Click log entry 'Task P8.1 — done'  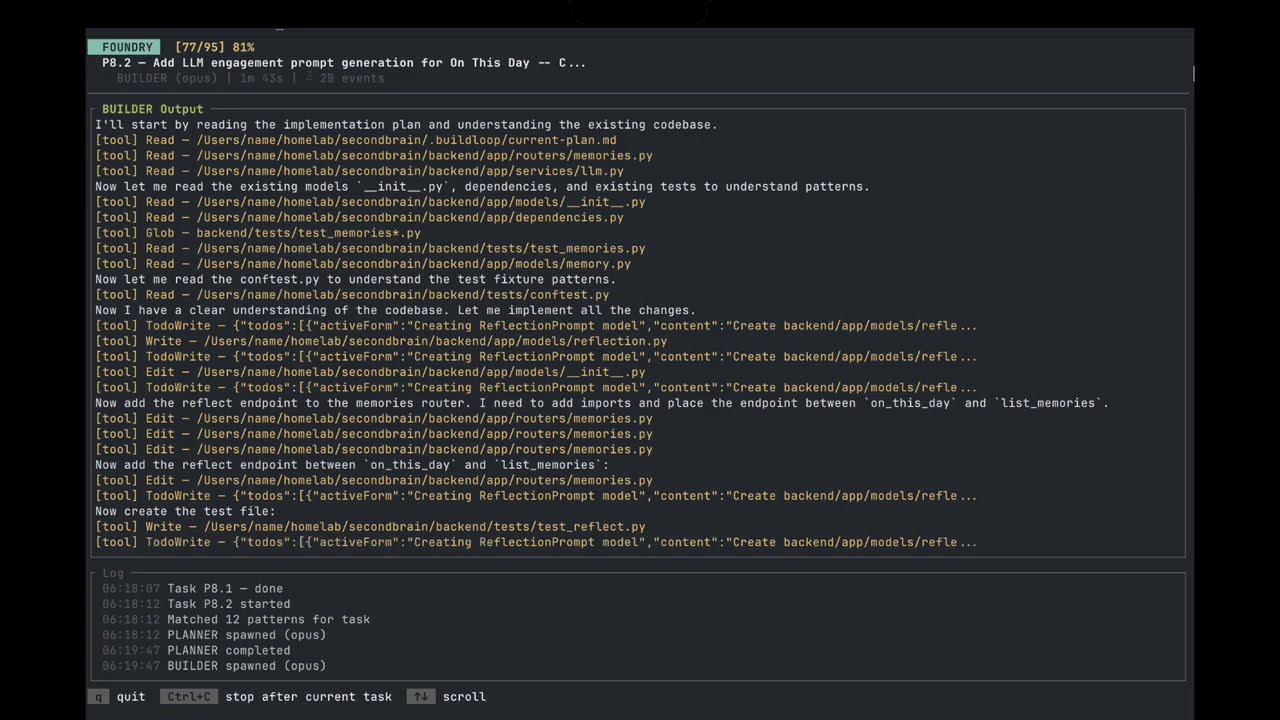225,589
